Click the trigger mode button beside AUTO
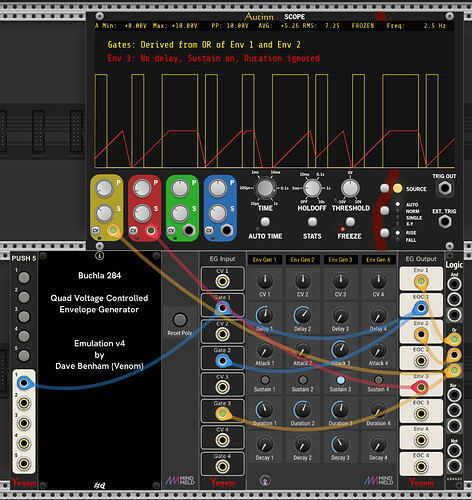 point(385,211)
